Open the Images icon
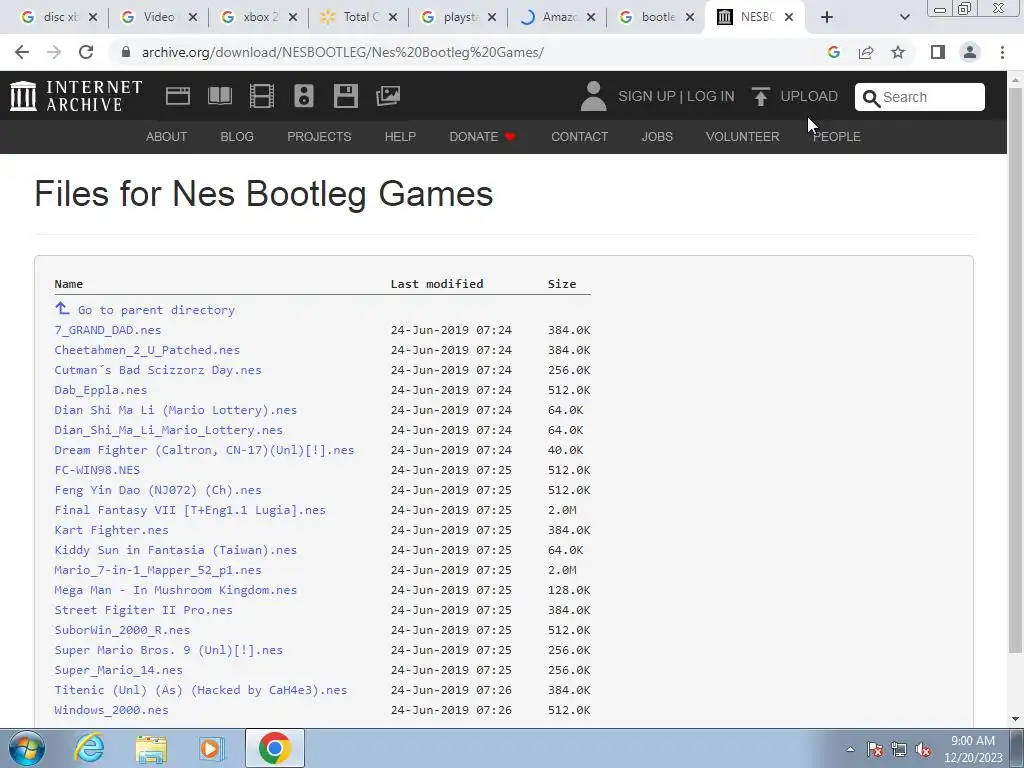Screen dimensions: 1024x768 (x=388, y=96)
